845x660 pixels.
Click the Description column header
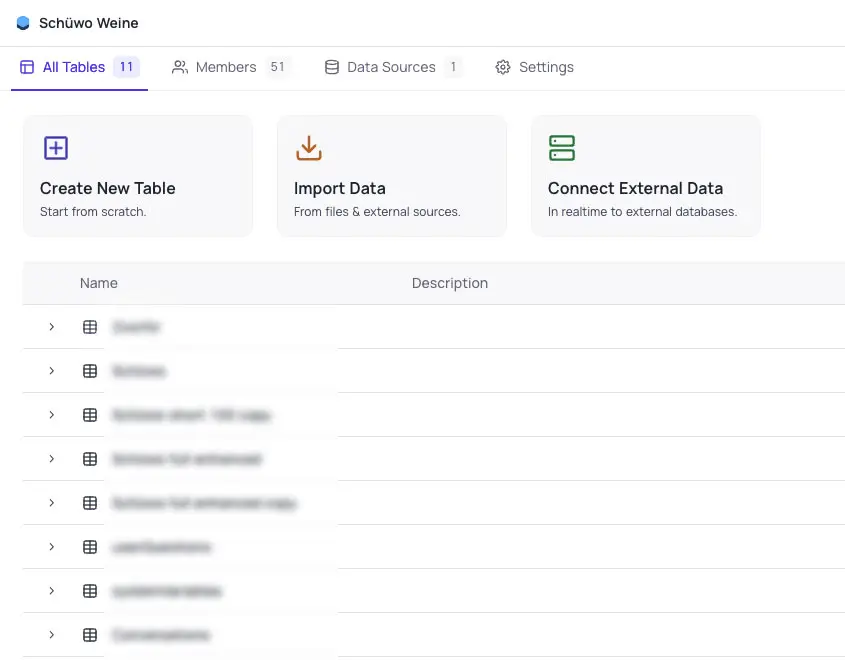coord(450,283)
